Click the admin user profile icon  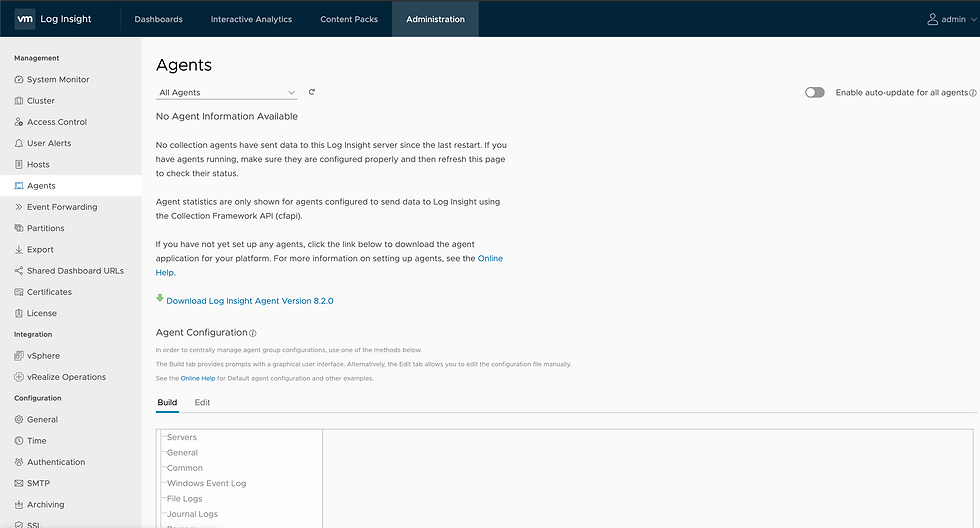(x=932, y=19)
